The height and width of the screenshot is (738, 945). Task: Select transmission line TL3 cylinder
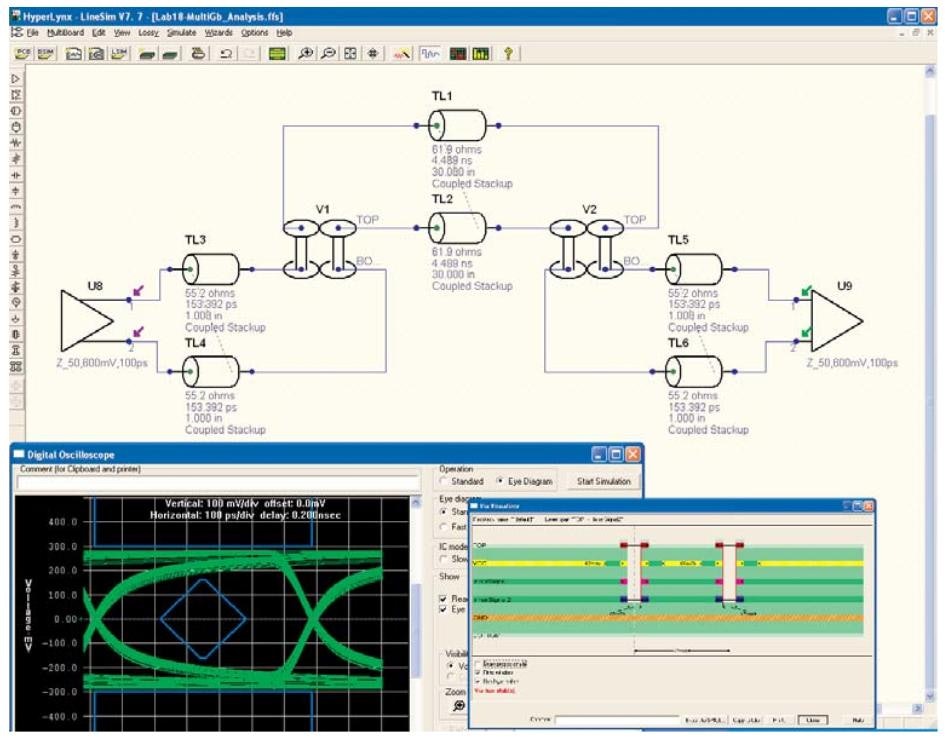coord(211,269)
